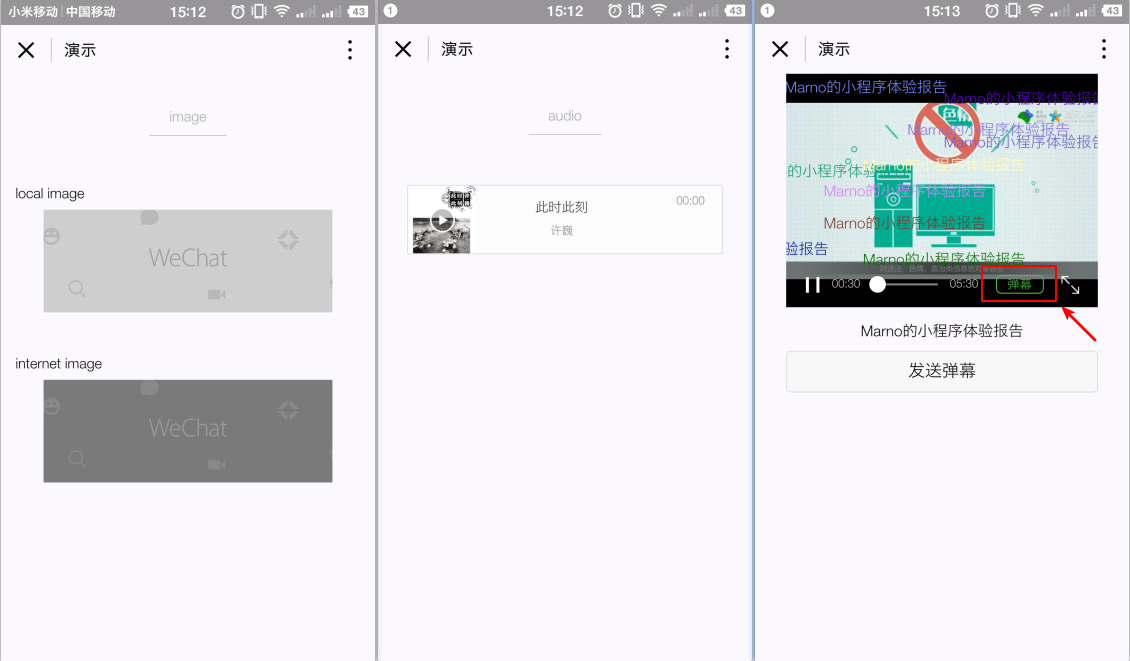
Task: Open more options menu on video page
Action: pos(1104,49)
